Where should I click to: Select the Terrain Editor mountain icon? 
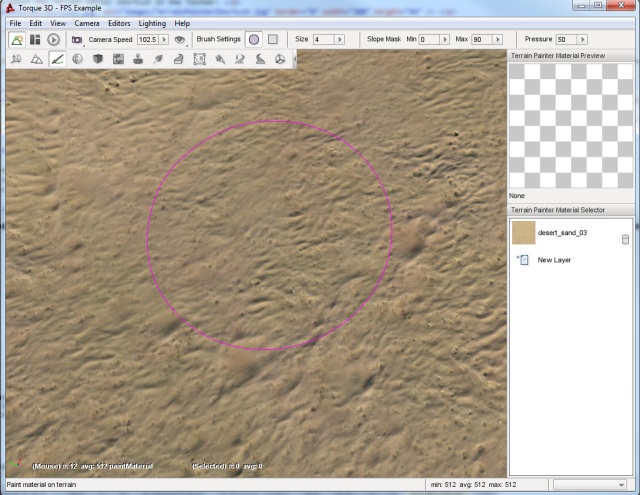coord(37,60)
